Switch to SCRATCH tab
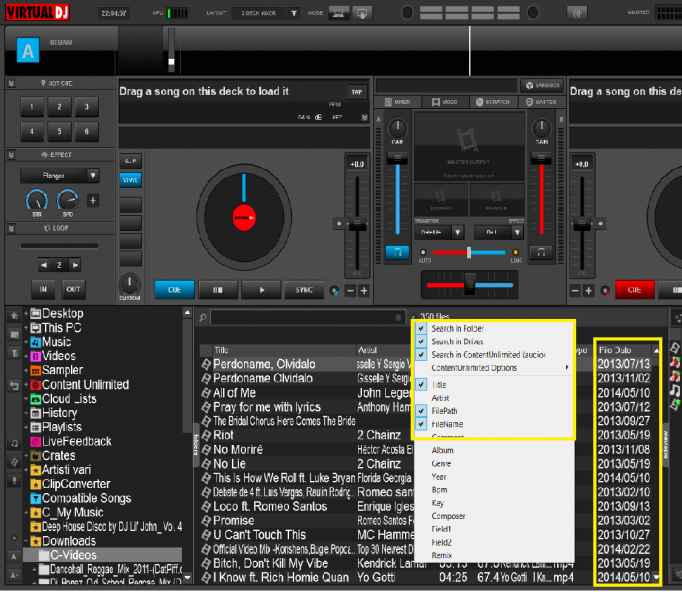This screenshot has height=600, width=682. point(492,102)
